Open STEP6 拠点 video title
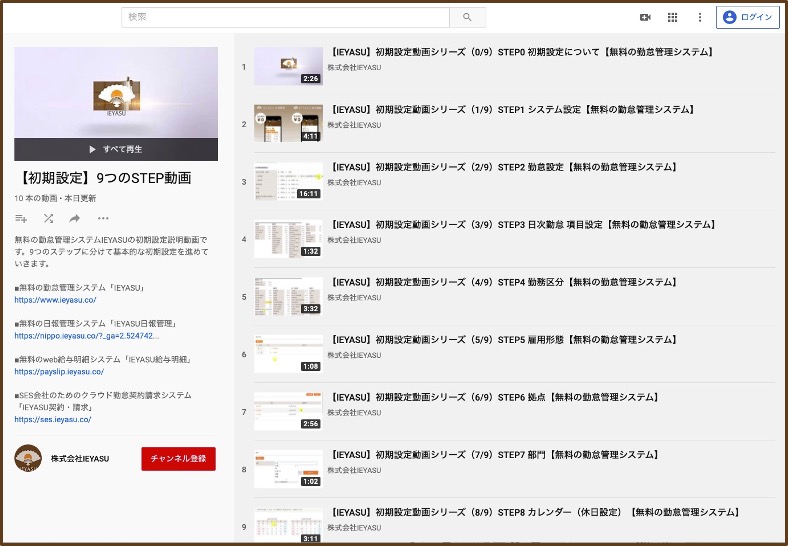 pos(495,397)
